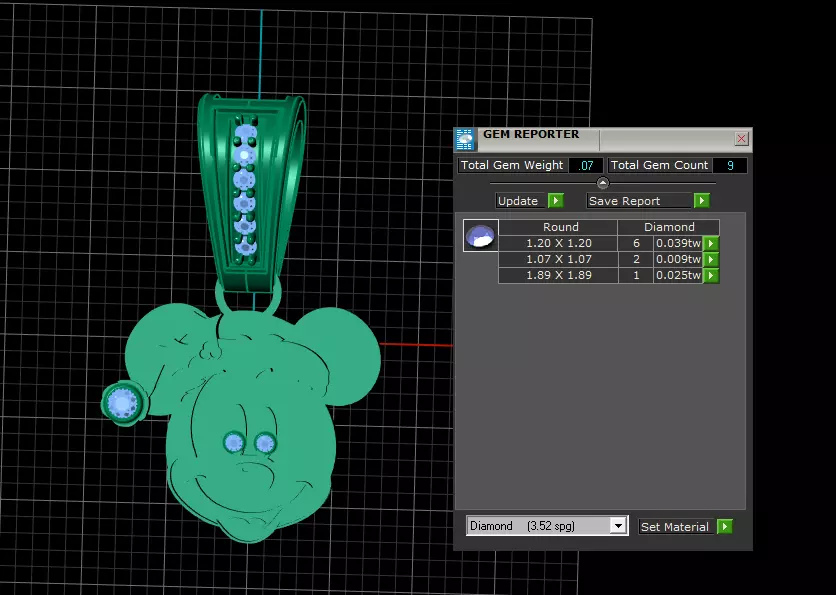Click the 0.009tw weight cell
836x595 pixels.
pyautogui.click(x=678, y=259)
